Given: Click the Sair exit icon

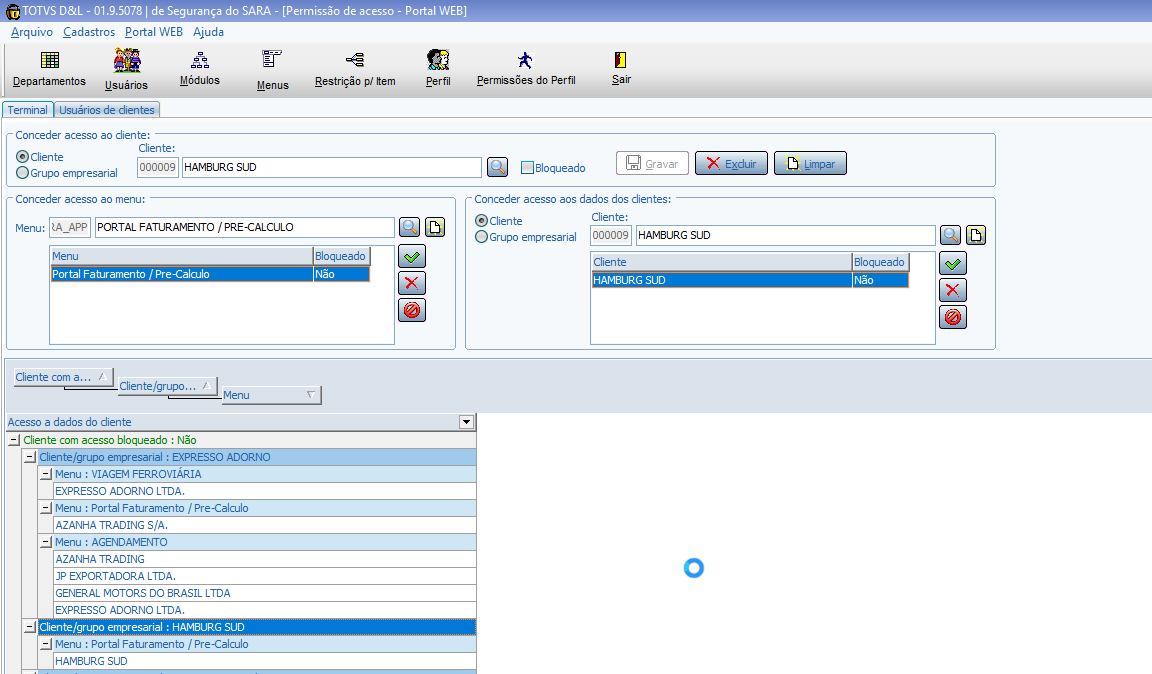Looking at the screenshot, I should (x=621, y=68).
